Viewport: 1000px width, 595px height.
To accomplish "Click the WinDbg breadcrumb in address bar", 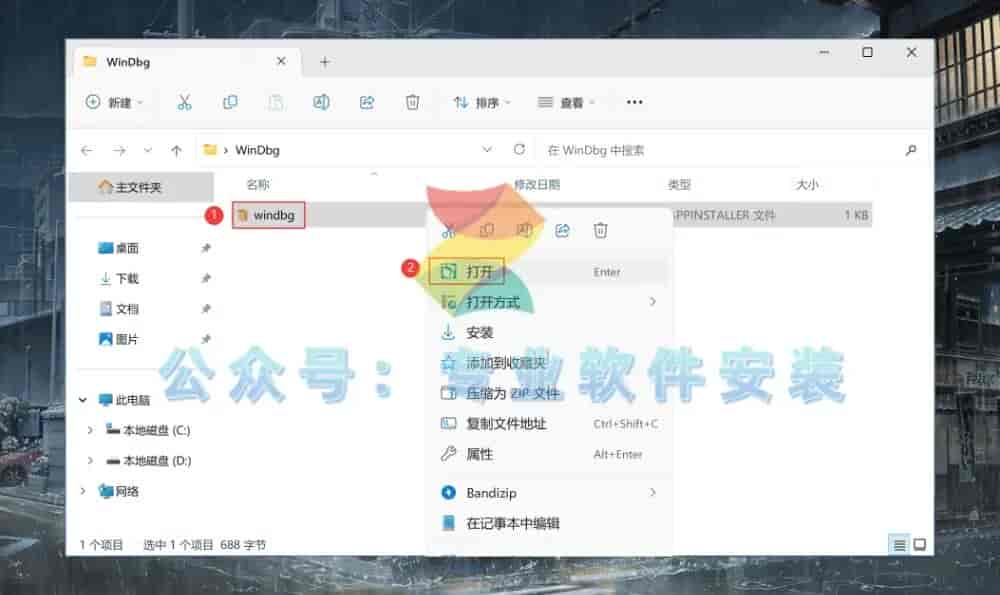I will pos(258,150).
